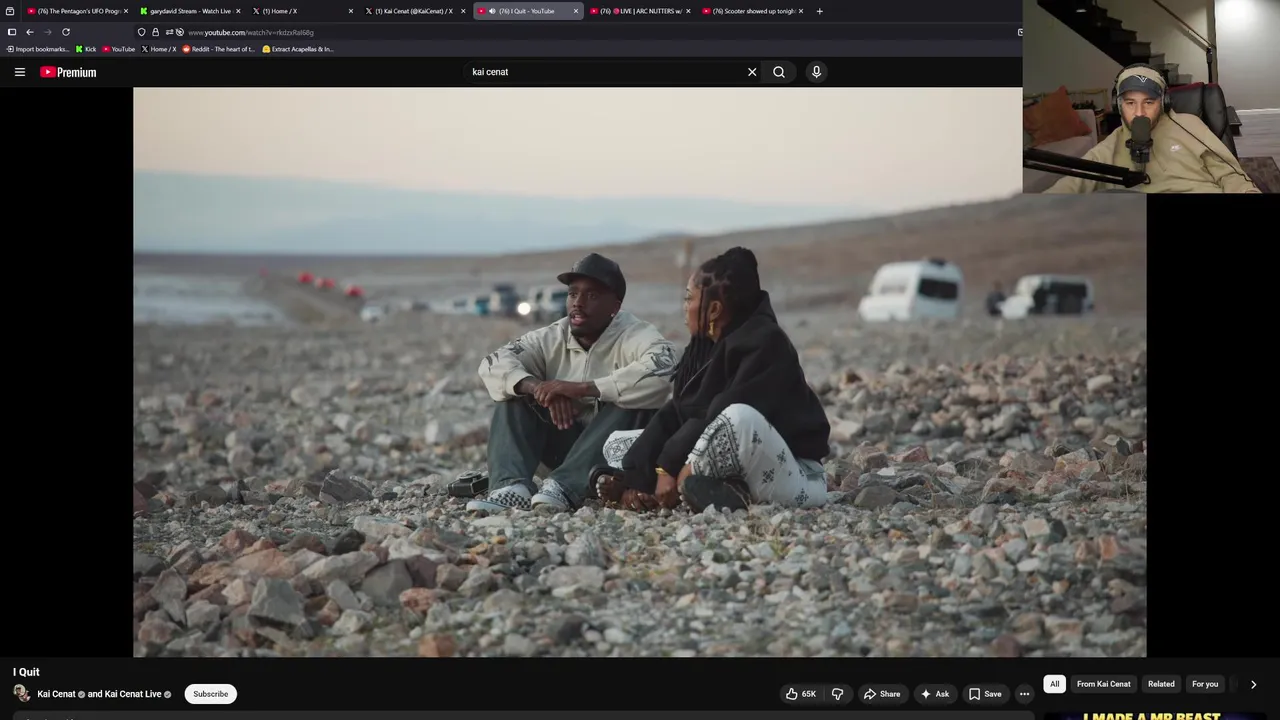Mute audio on the I Quit tab
The width and height of the screenshot is (1280, 720).
[x=492, y=11]
